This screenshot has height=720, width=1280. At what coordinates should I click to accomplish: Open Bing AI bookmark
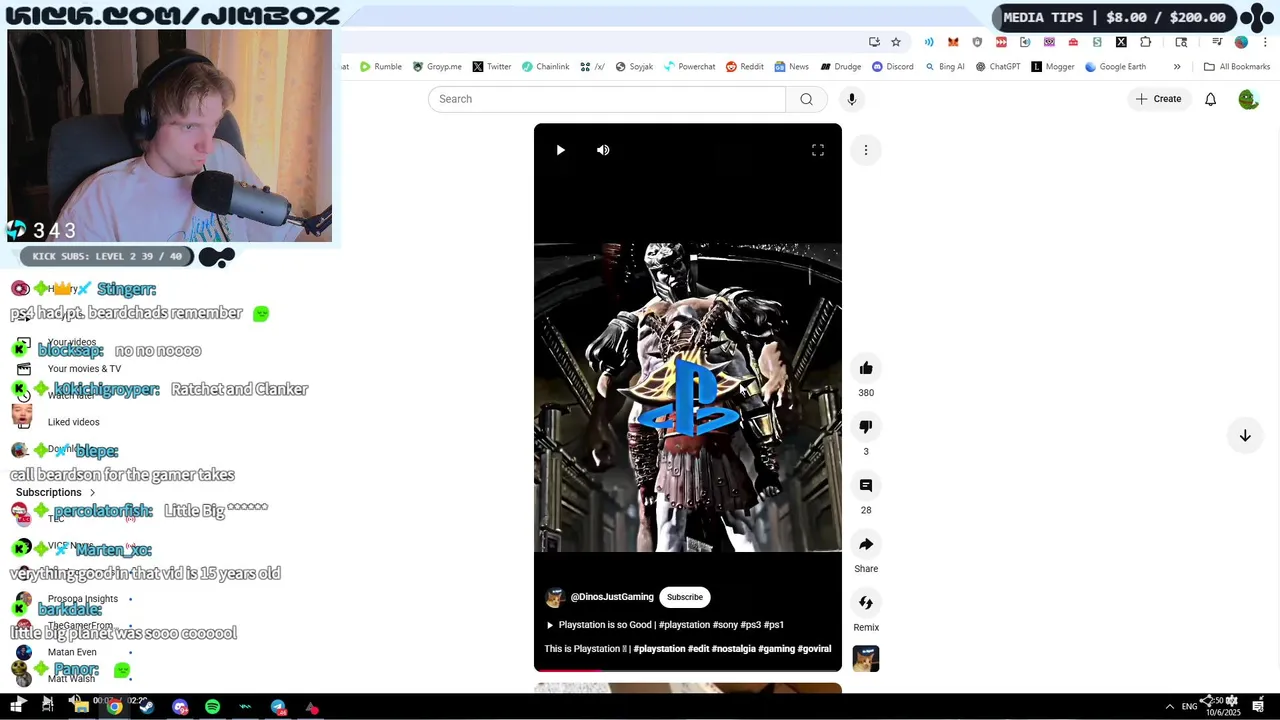point(945,67)
